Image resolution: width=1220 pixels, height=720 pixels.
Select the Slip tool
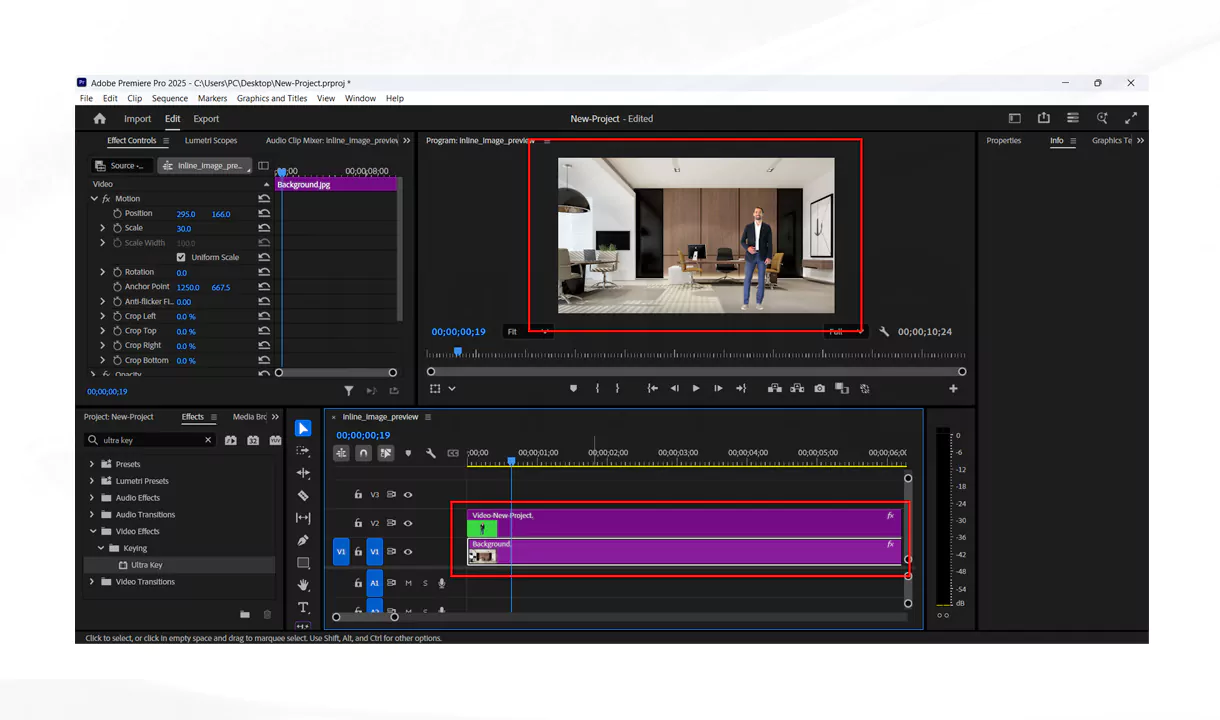[x=303, y=518]
